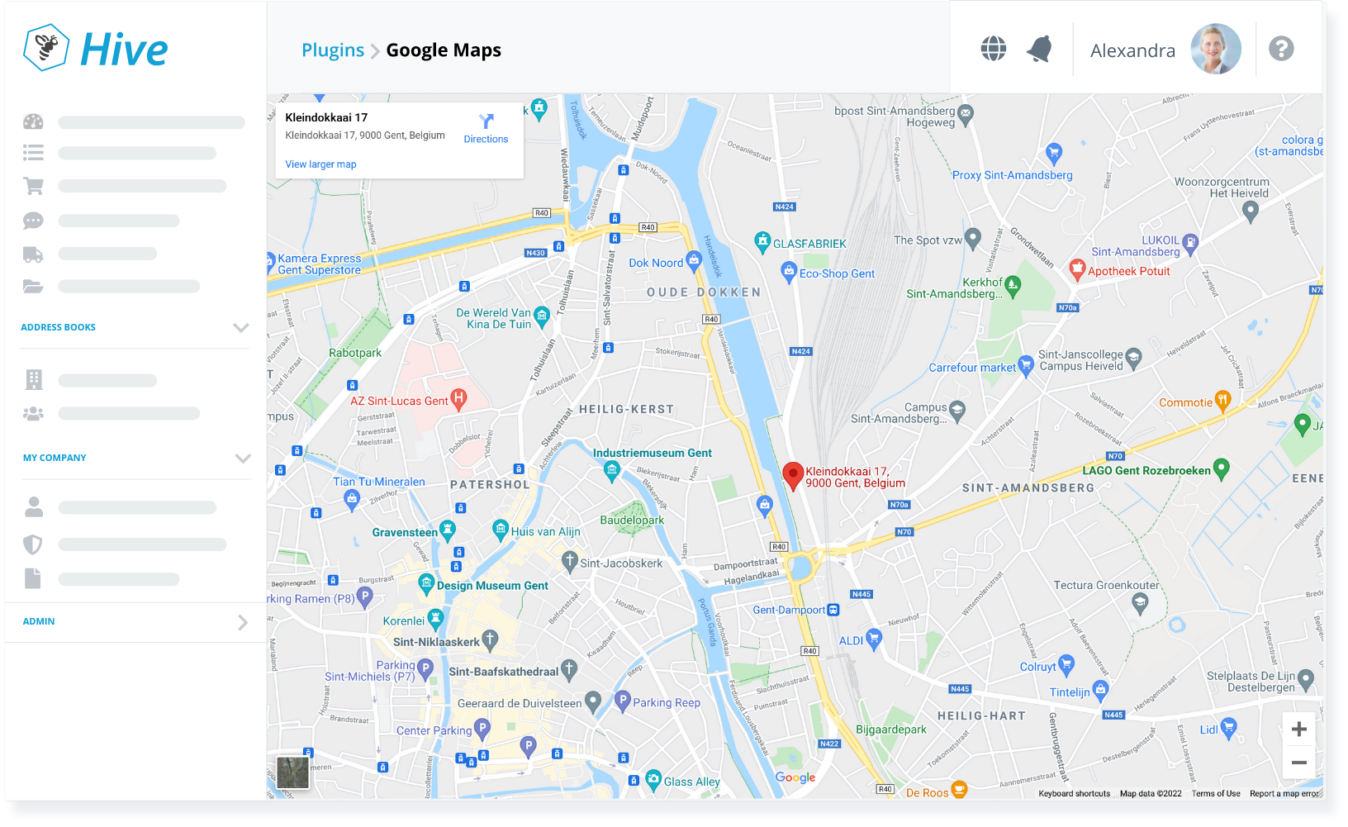Click the shield icon under My Company

point(34,545)
